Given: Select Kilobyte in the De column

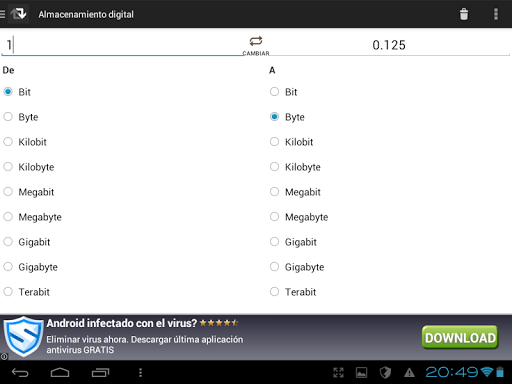Looking at the screenshot, I should tap(29, 167).
